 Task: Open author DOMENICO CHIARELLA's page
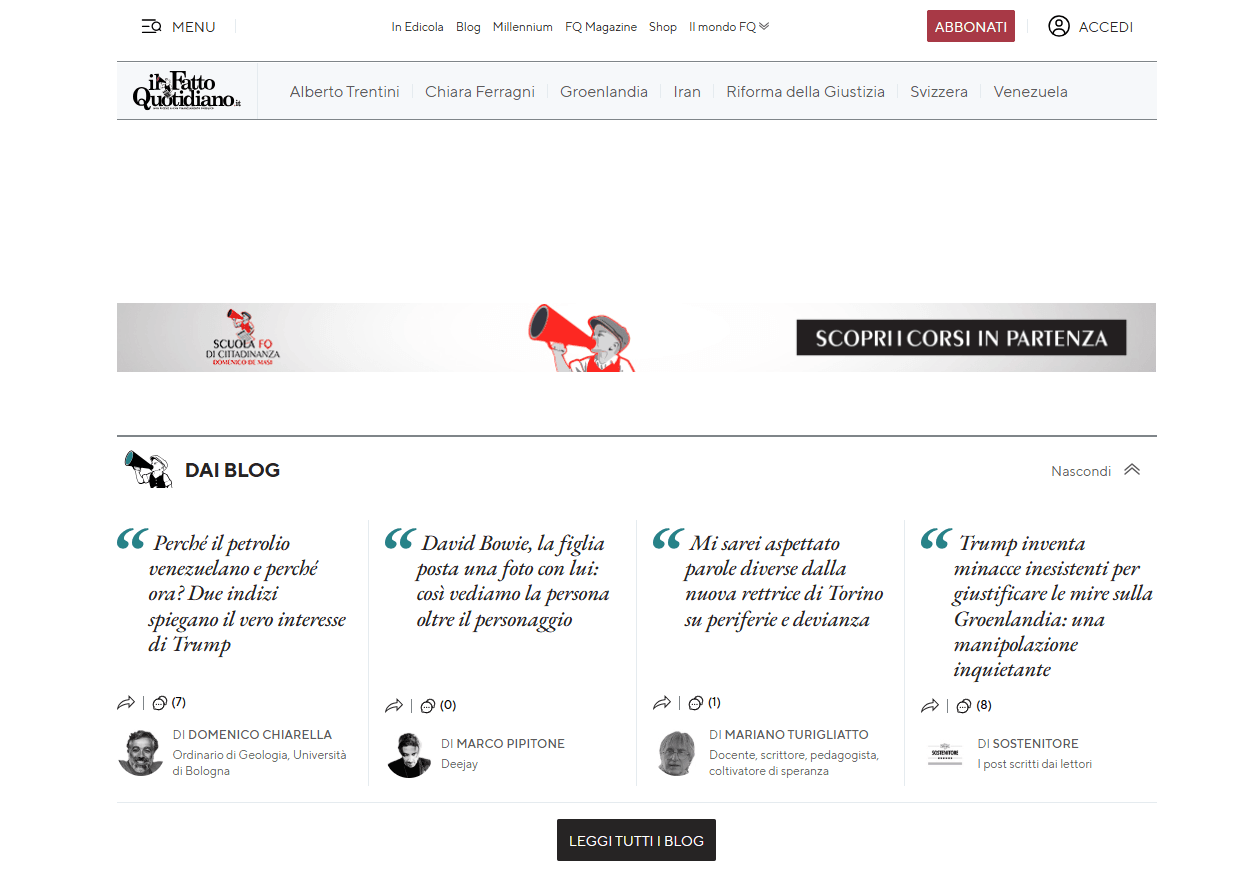260,734
